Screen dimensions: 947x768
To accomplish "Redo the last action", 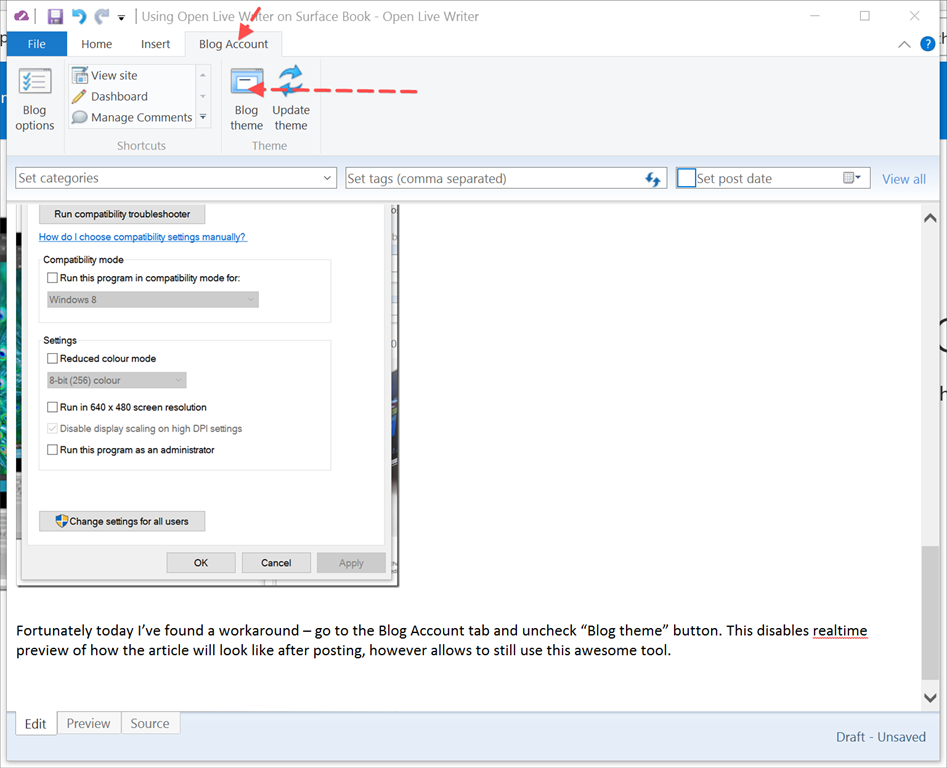I will [x=101, y=16].
